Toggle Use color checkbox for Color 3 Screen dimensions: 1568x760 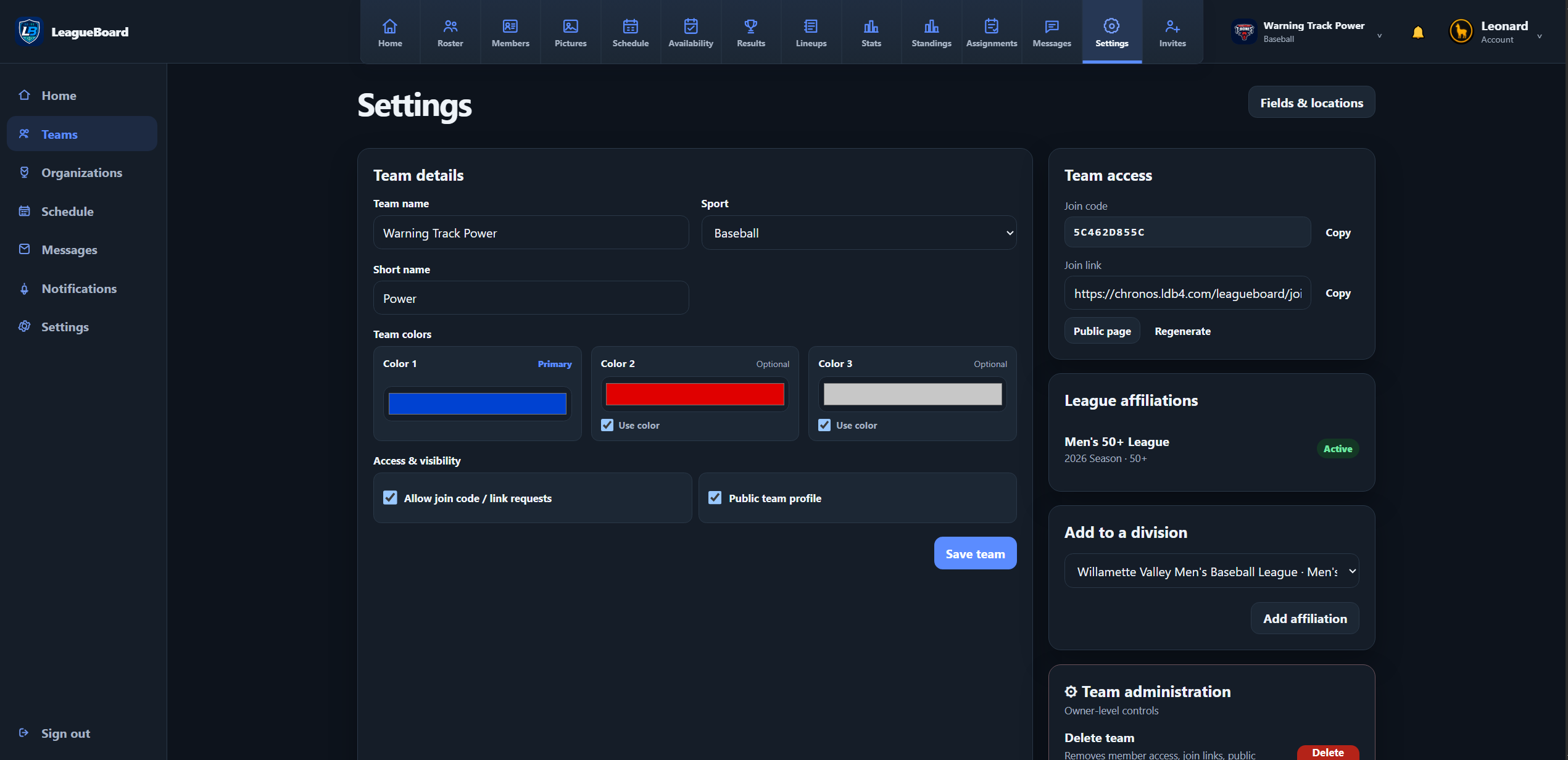coord(824,425)
